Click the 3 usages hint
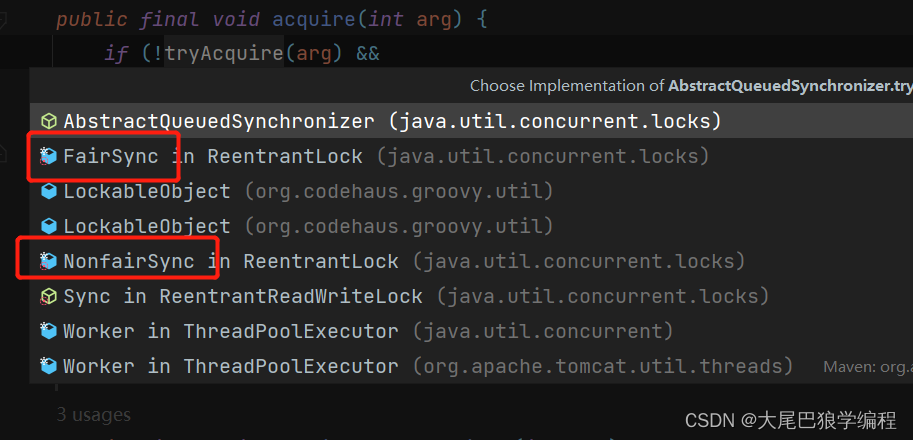This screenshot has height=440, width=913. pos(94,414)
